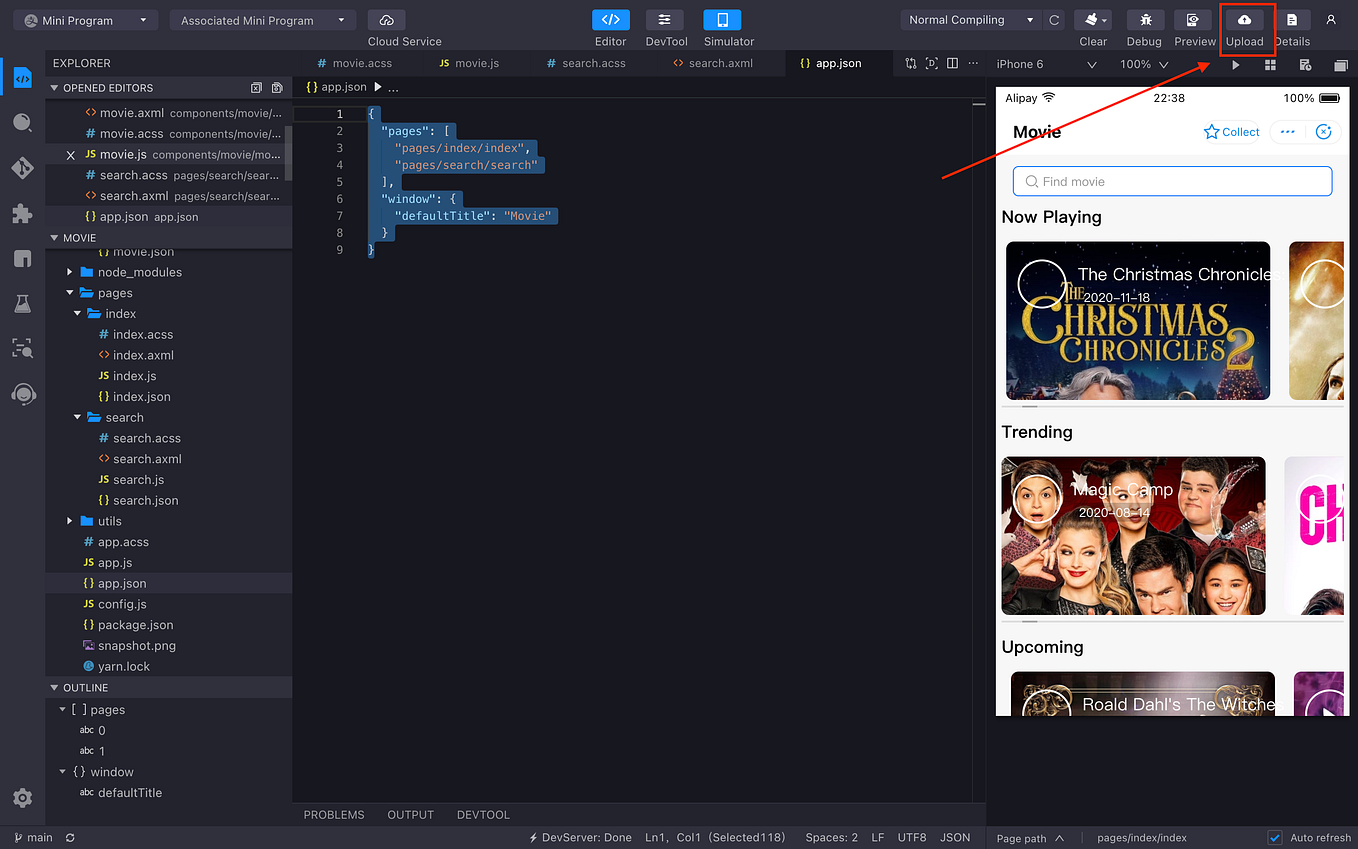1358x849 pixels.
Task: Click the main branch in the status bar
Action: click(33, 837)
